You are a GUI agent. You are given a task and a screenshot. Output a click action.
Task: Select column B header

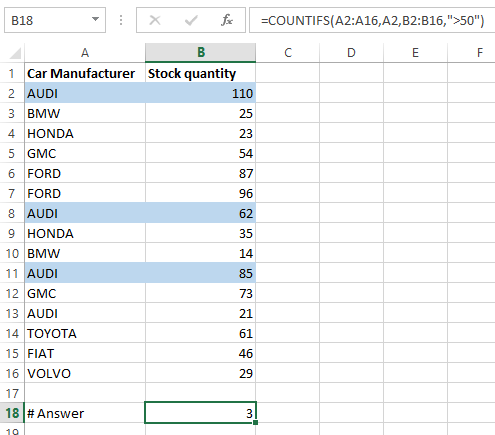201,53
